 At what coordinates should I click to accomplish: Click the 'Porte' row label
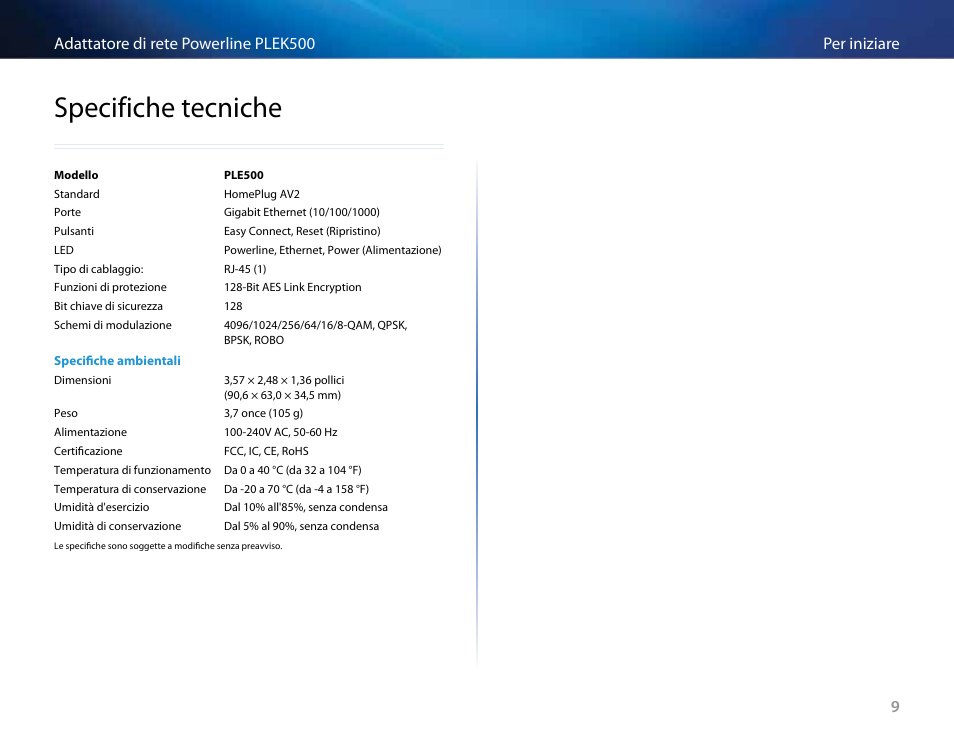coord(68,212)
